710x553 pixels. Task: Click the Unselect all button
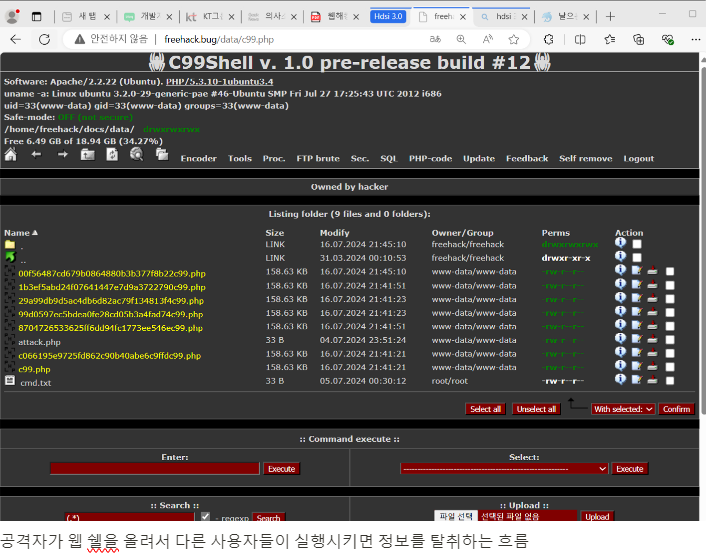point(537,409)
